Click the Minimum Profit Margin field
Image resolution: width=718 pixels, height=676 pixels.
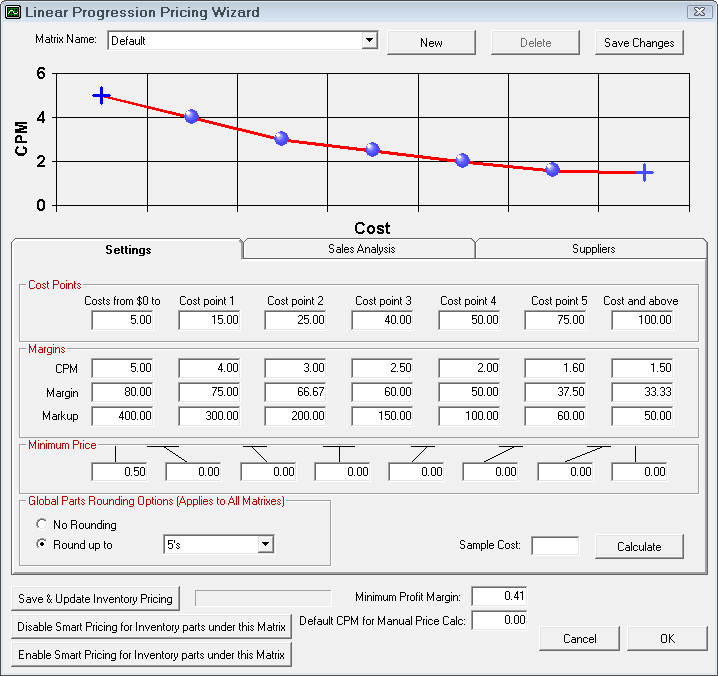pyautogui.click(x=498, y=597)
